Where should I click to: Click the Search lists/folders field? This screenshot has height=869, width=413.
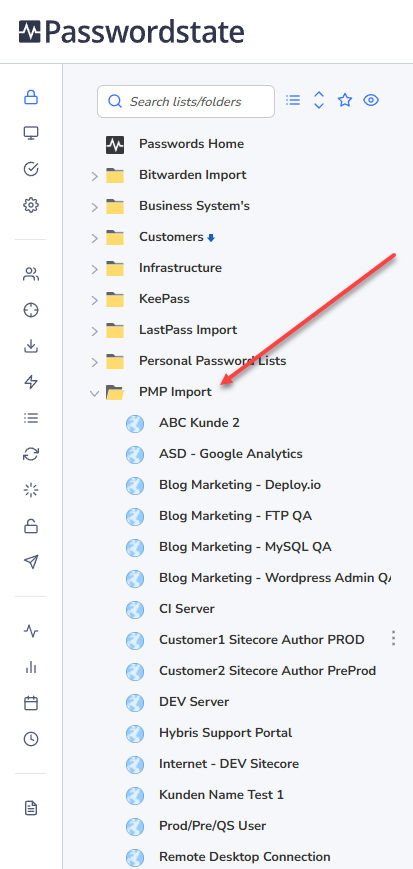click(186, 101)
